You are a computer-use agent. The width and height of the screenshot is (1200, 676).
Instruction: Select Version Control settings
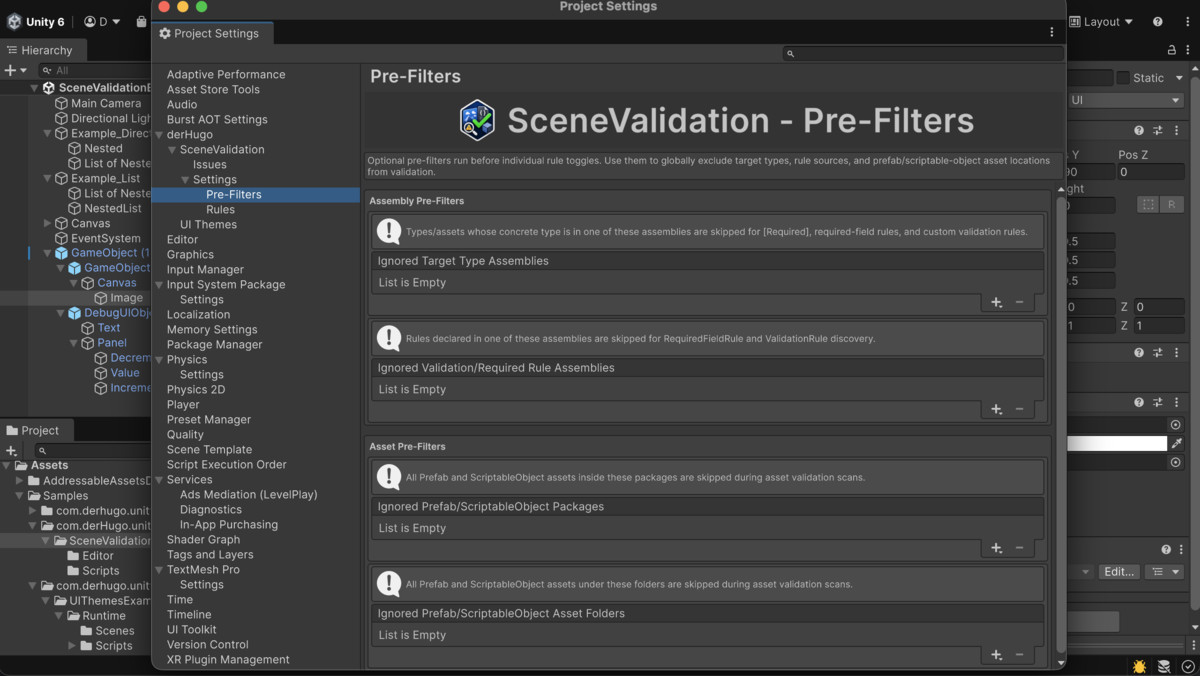[x=208, y=645]
